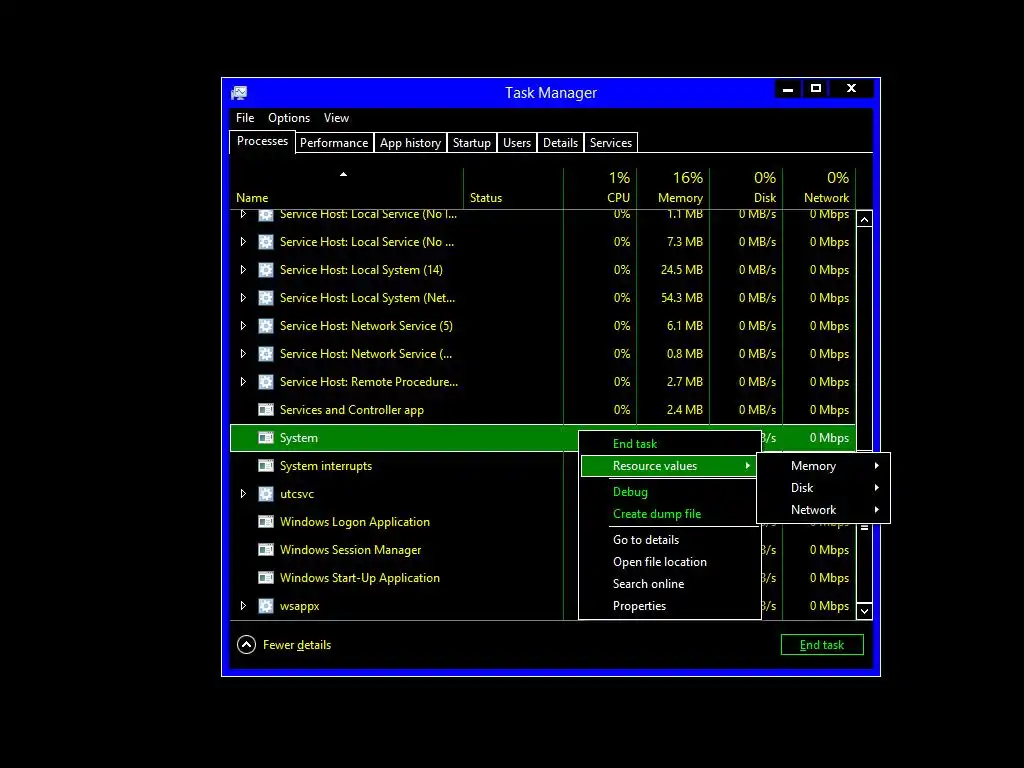Image resolution: width=1024 pixels, height=768 pixels.
Task: Select the Services and Controller app row
Action: tap(543, 410)
